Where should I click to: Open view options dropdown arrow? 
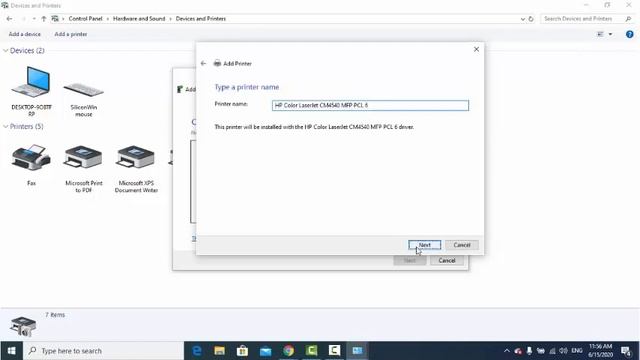point(610,34)
